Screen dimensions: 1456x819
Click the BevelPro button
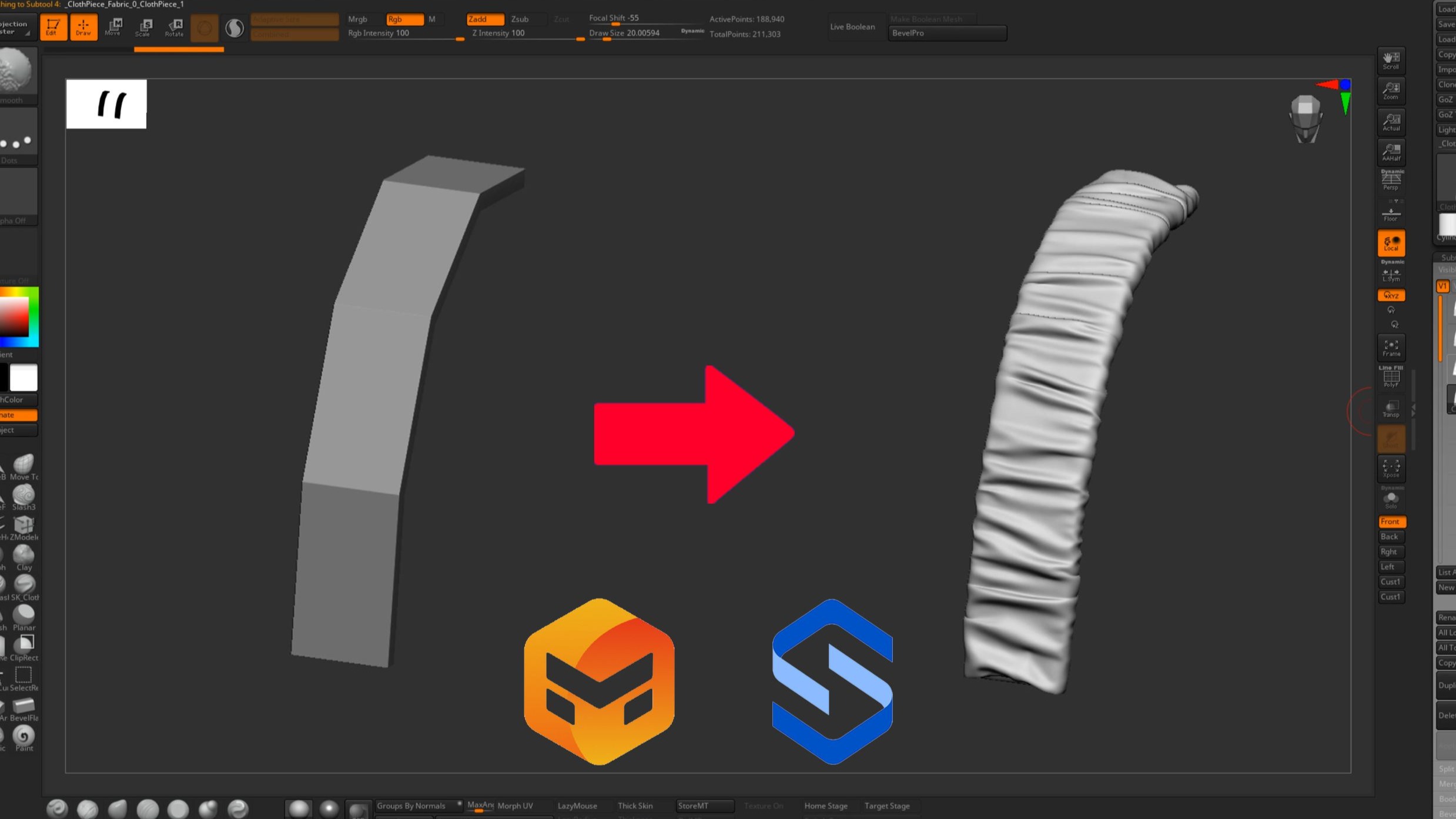click(947, 33)
